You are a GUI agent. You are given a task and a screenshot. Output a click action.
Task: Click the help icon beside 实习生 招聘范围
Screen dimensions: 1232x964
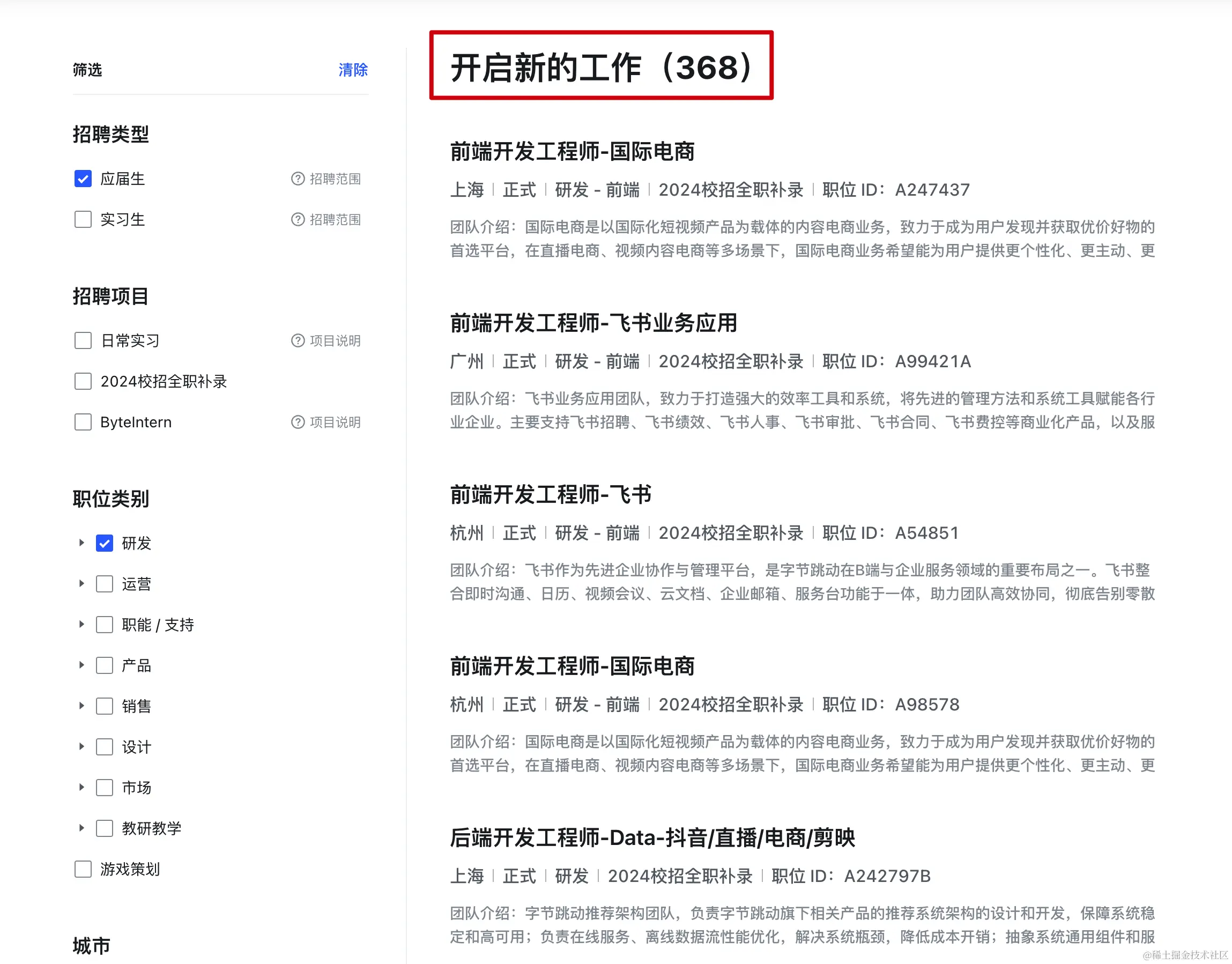point(298,219)
